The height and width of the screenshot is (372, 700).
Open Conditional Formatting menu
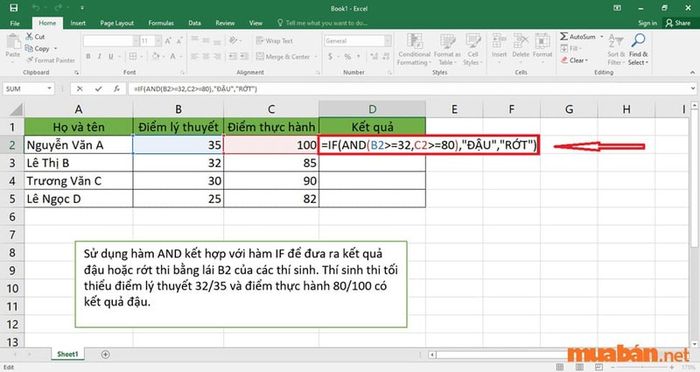(414, 50)
